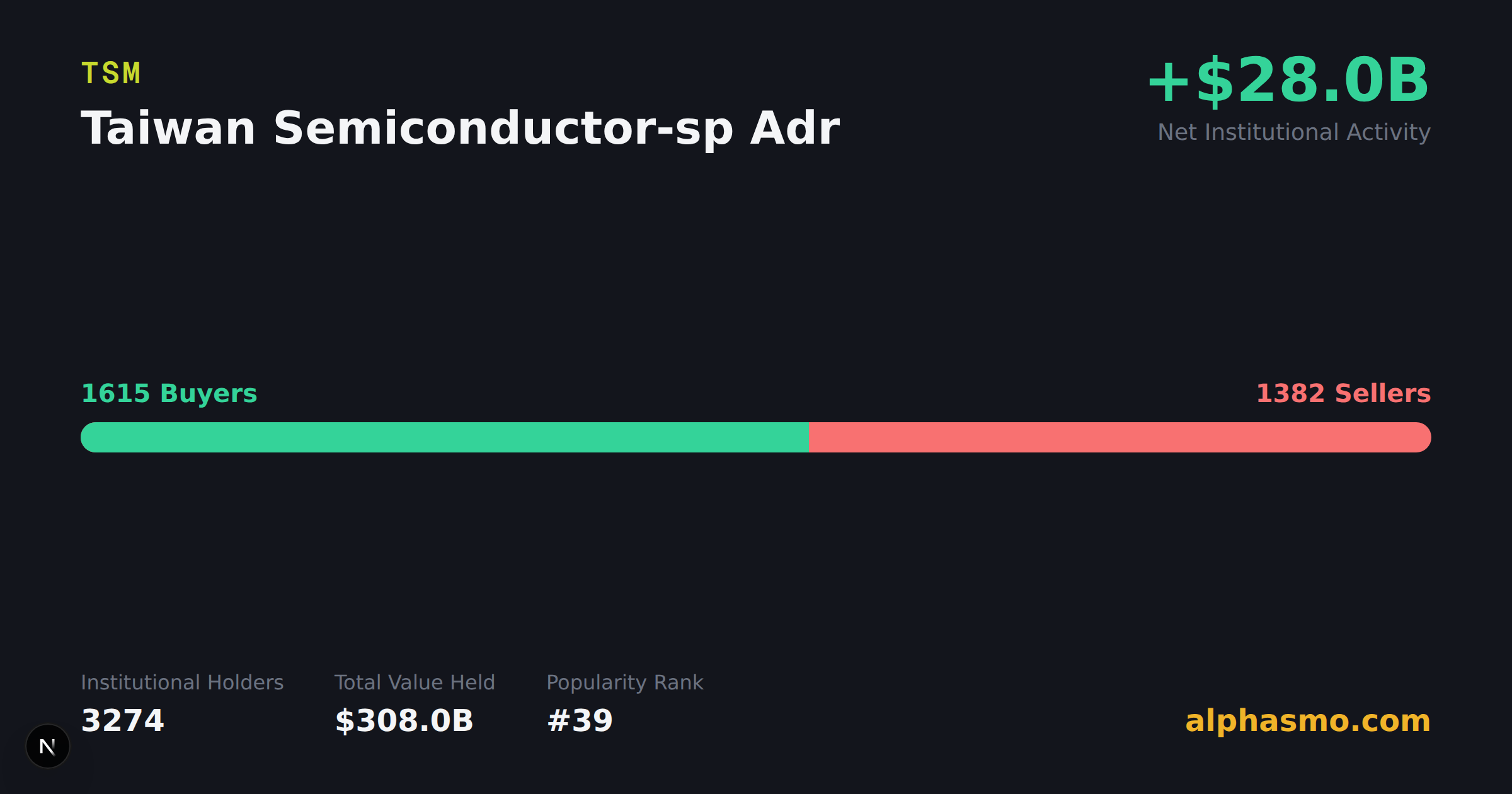1512x794 pixels.
Task: Select the TSM ticker symbol
Action: pyautogui.click(x=111, y=73)
